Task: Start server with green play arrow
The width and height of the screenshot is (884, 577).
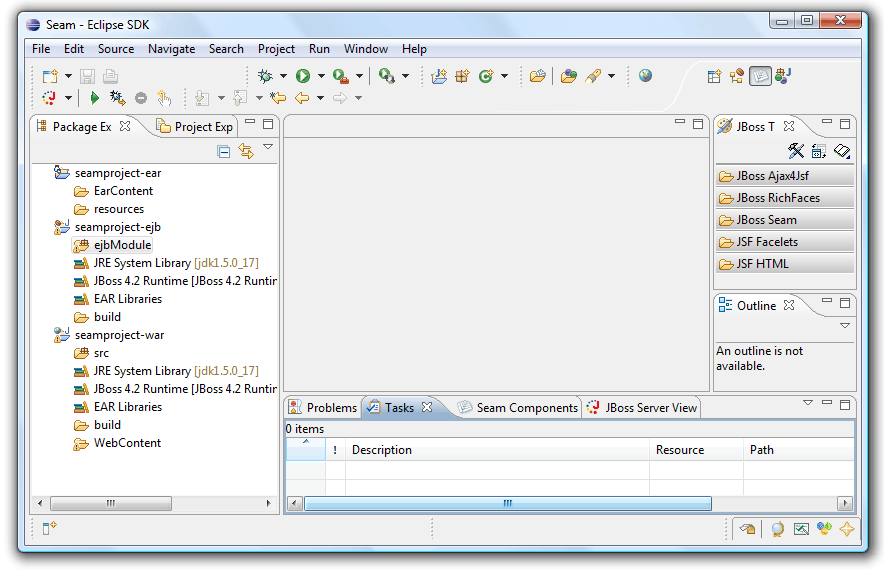Action: 95,98
